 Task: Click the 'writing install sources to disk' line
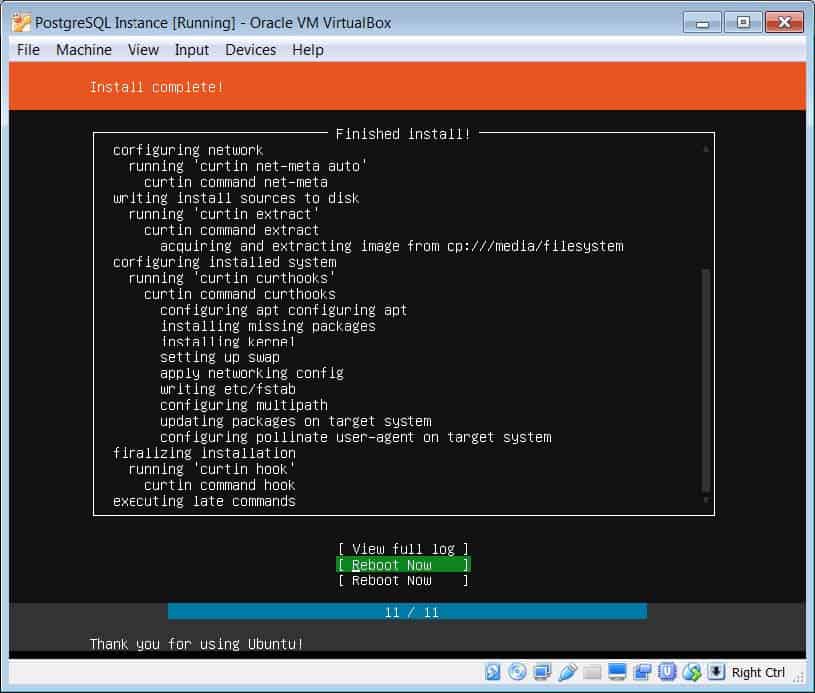[x=236, y=198]
